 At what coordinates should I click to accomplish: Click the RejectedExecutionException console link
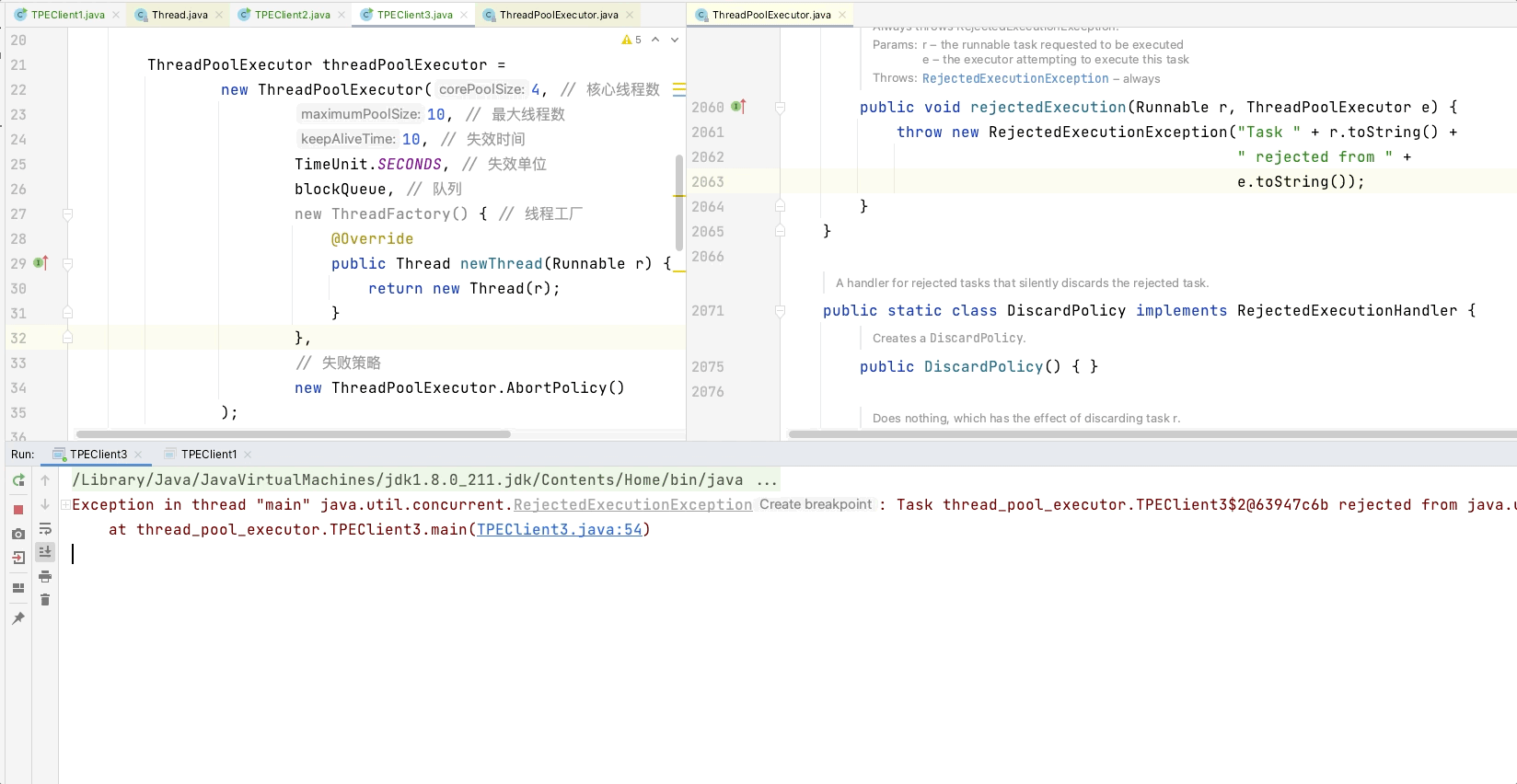click(x=632, y=505)
